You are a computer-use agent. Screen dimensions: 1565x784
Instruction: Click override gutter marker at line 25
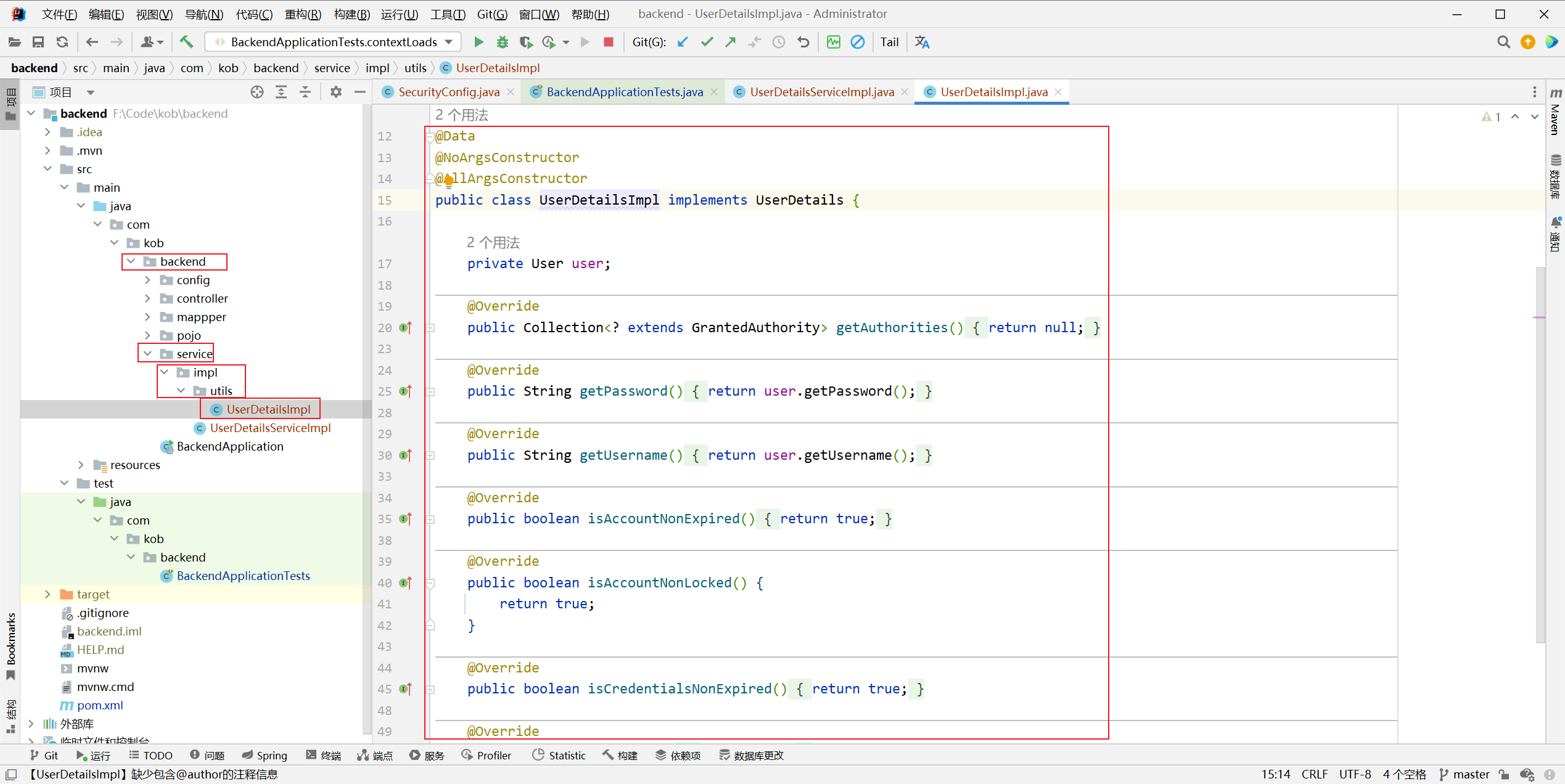405,391
